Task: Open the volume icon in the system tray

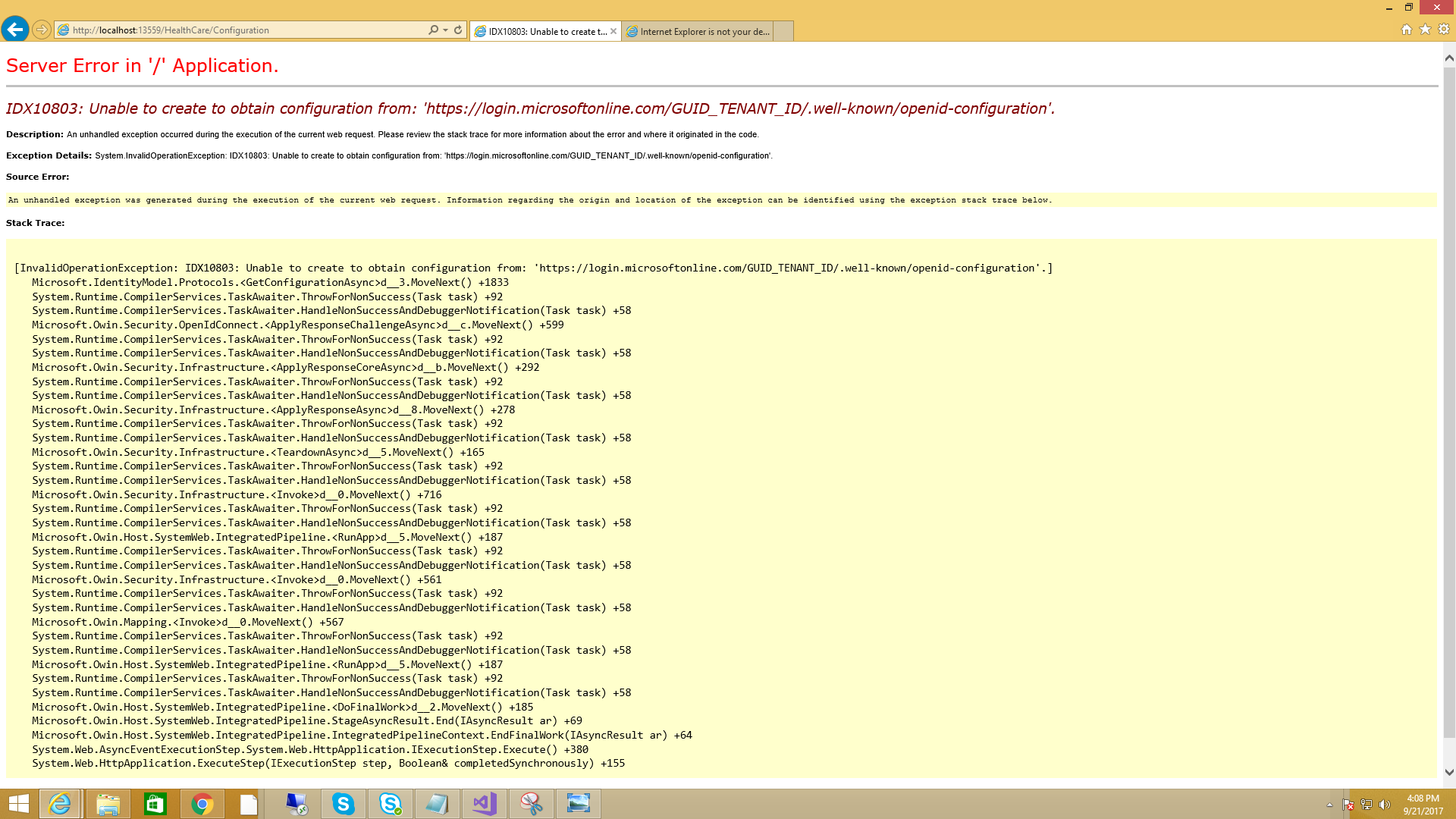Action: (1385, 803)
